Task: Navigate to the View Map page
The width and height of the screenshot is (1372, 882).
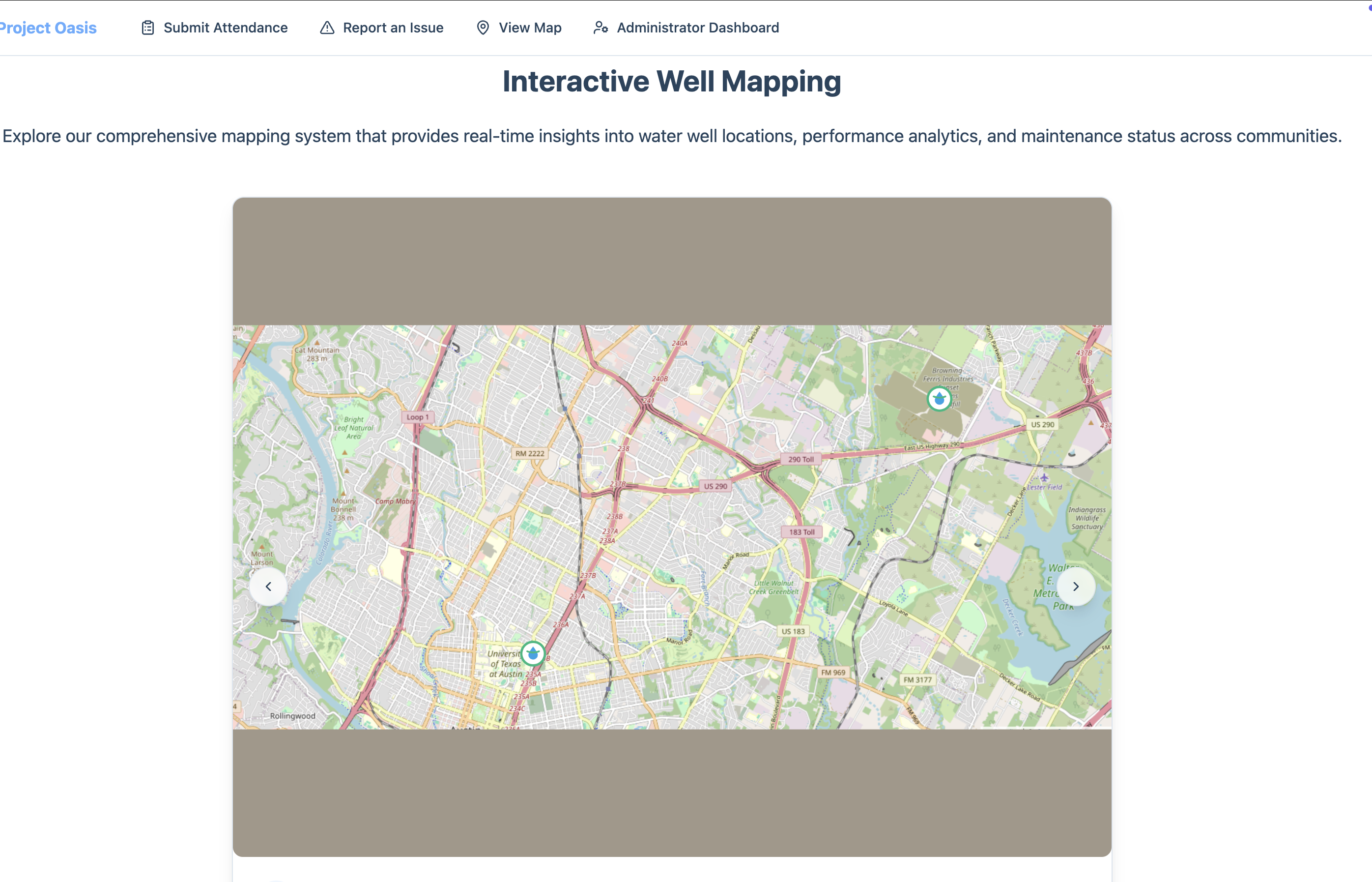Action: (x=529, y=28)
